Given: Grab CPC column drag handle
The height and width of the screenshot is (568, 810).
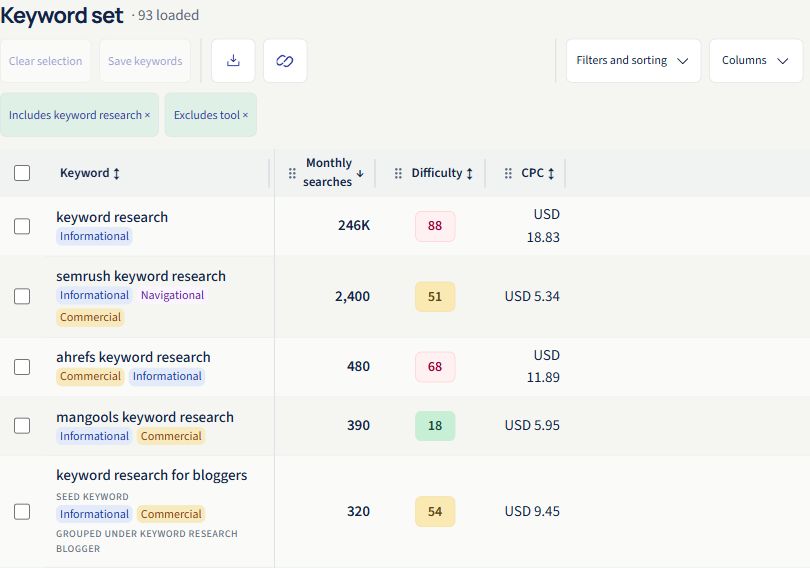Looking at the screenshot, I should click(x=508, y=173).
